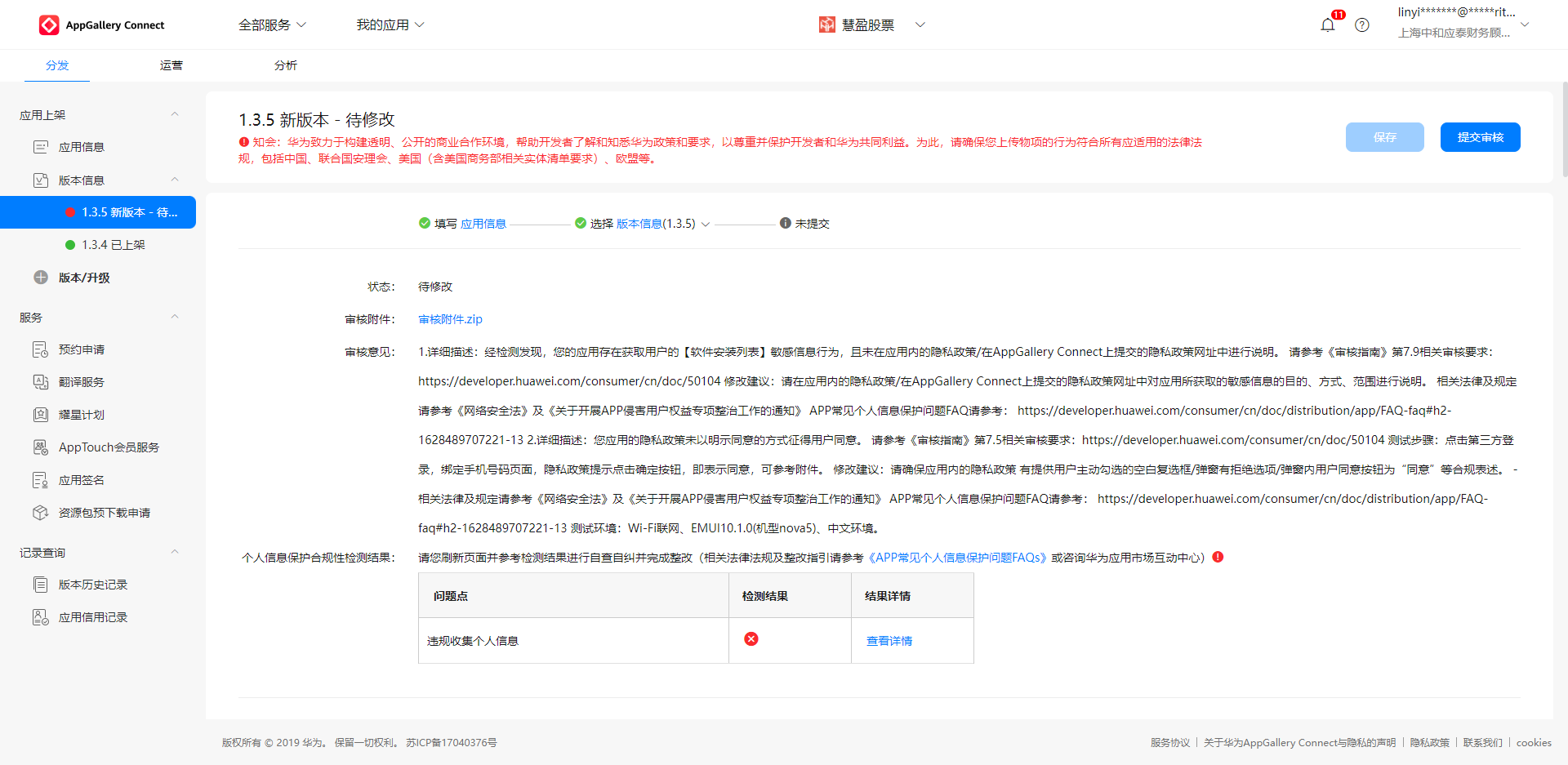Image resolution: width=1568 pixels, height=765 pixels.
Task: Collapse the 版本信息 tree node
Action: click(x=174, y=180)
